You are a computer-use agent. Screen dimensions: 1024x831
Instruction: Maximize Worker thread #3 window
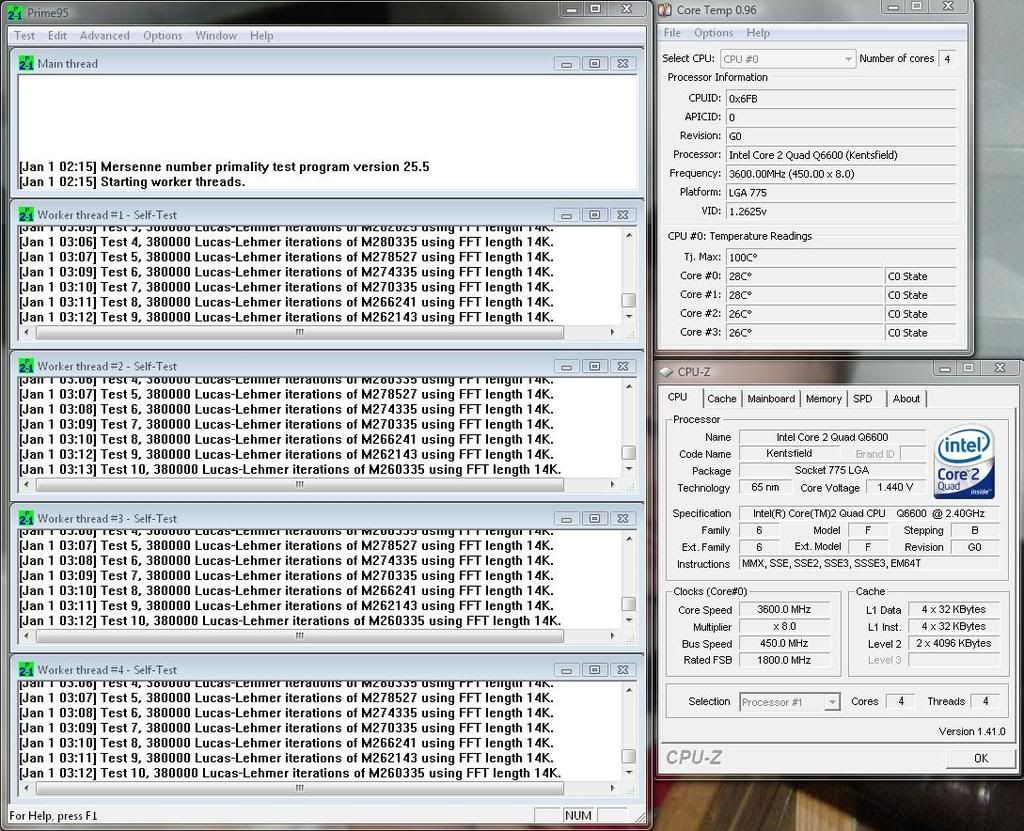click(x=594, y=519)
